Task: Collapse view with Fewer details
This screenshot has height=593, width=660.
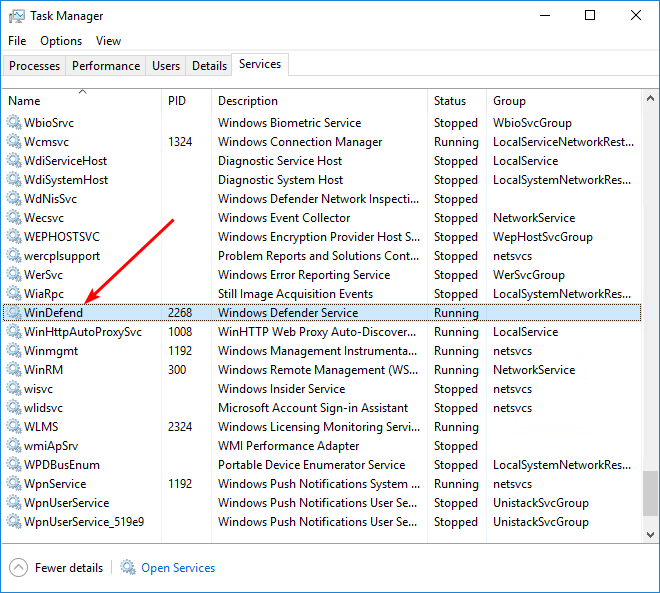Action: click(x=56, y=568)
